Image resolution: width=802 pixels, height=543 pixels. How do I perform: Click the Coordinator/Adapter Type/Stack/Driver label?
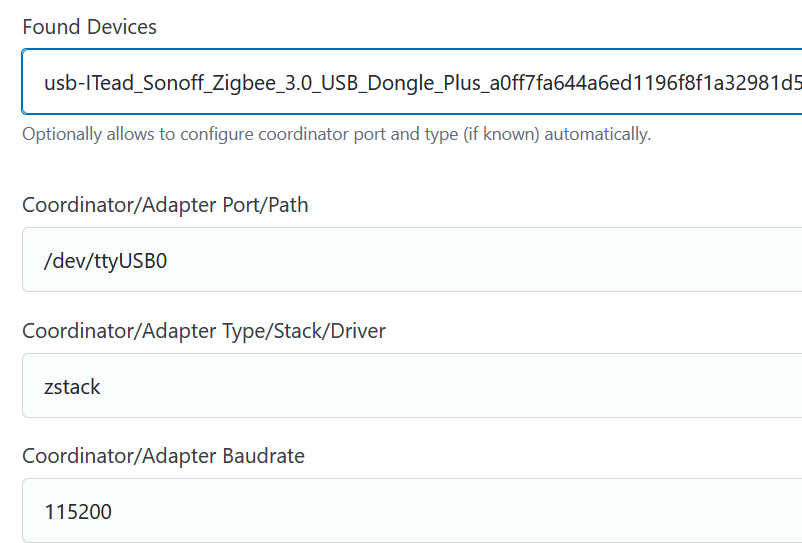click(x=204, y=331)
